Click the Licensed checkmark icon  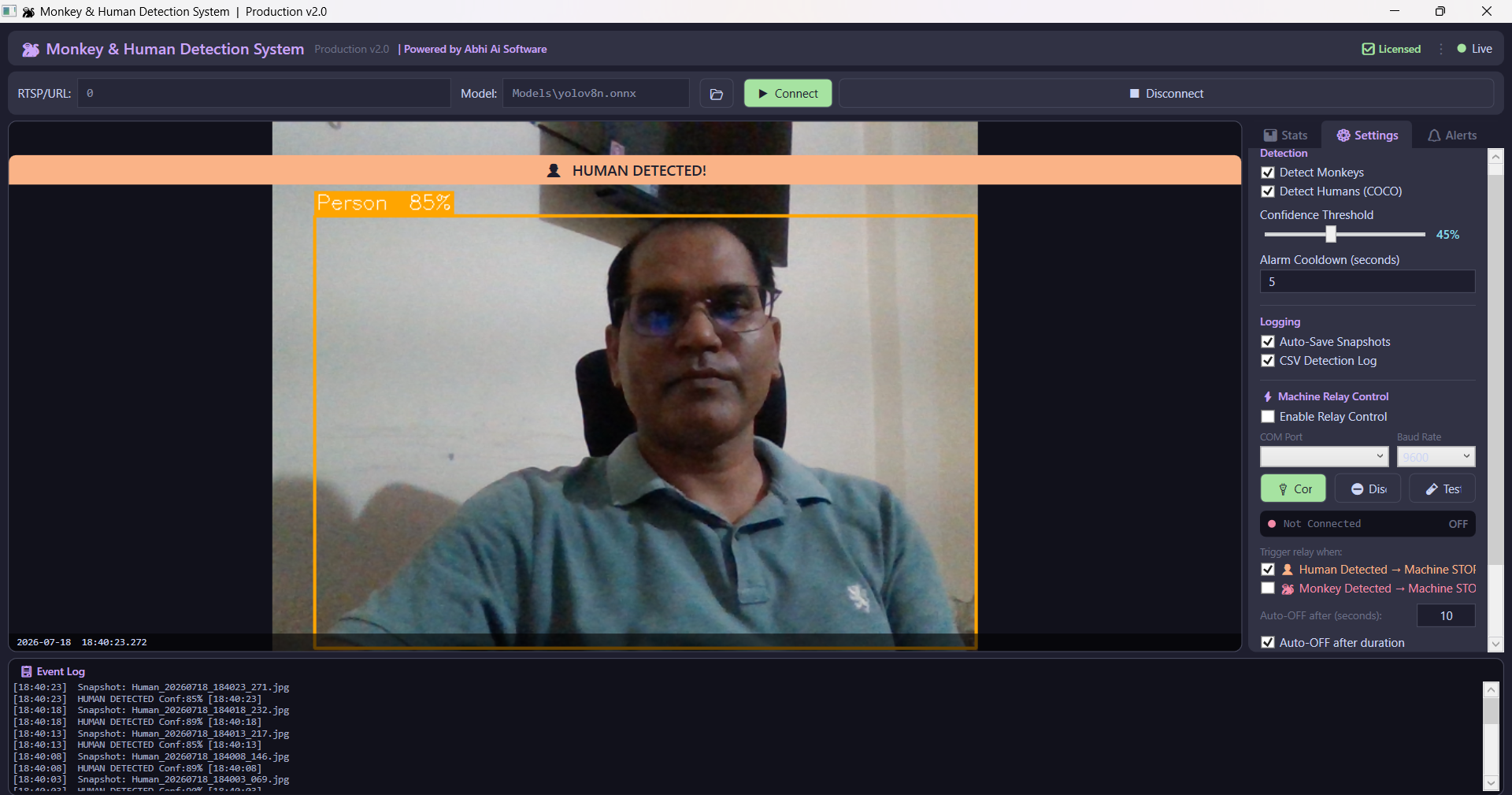pos(1368,49)
